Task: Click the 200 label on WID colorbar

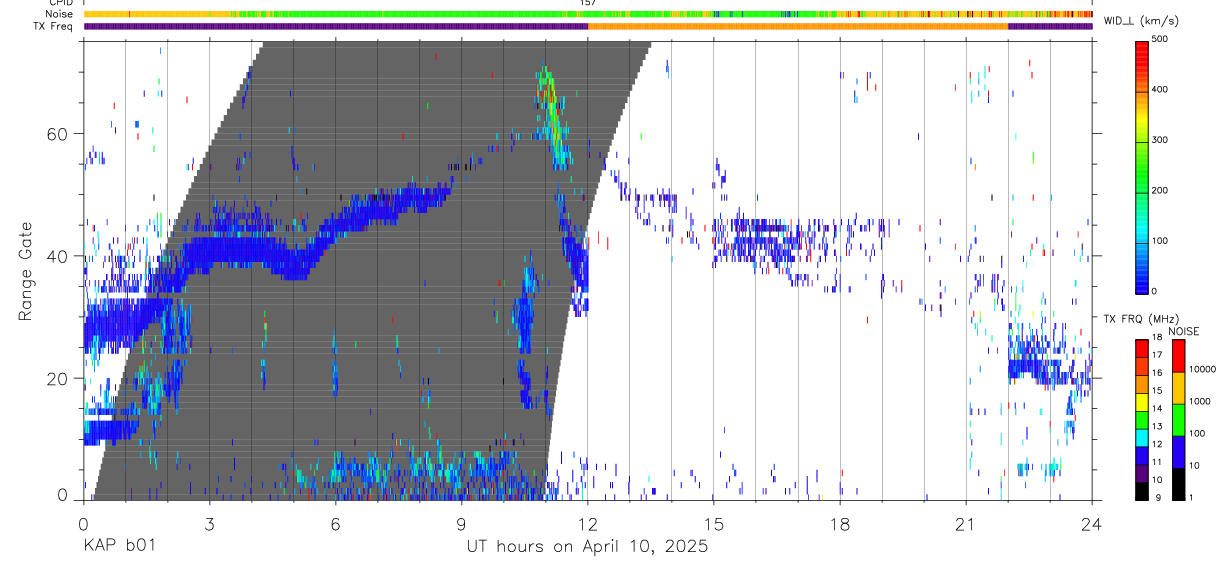Action: [1160, 190]
